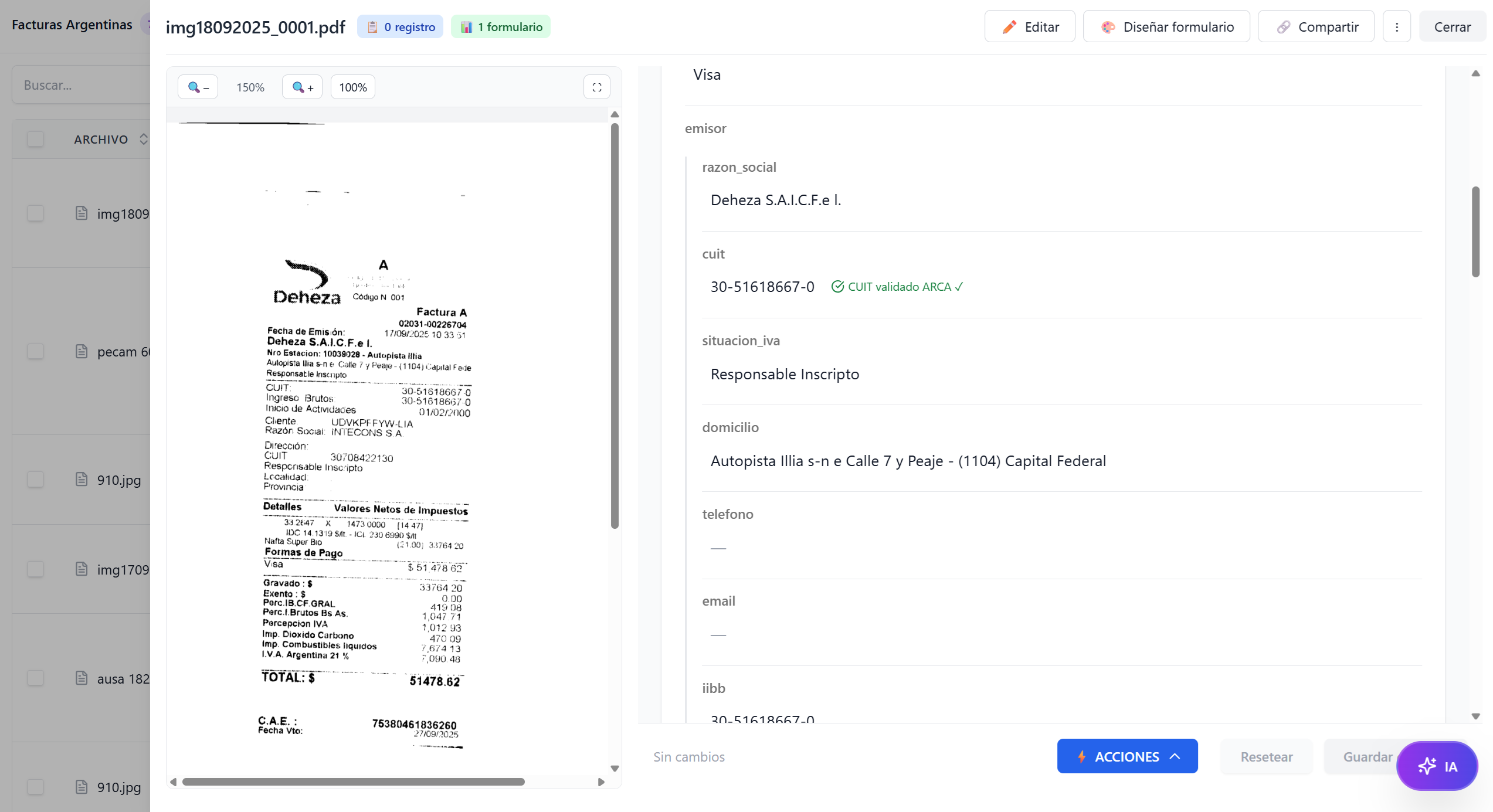This screenshot has height=812, width=1493.
Task: Click the form panel scroll down arrow
Action: [x=1476, y=716]
